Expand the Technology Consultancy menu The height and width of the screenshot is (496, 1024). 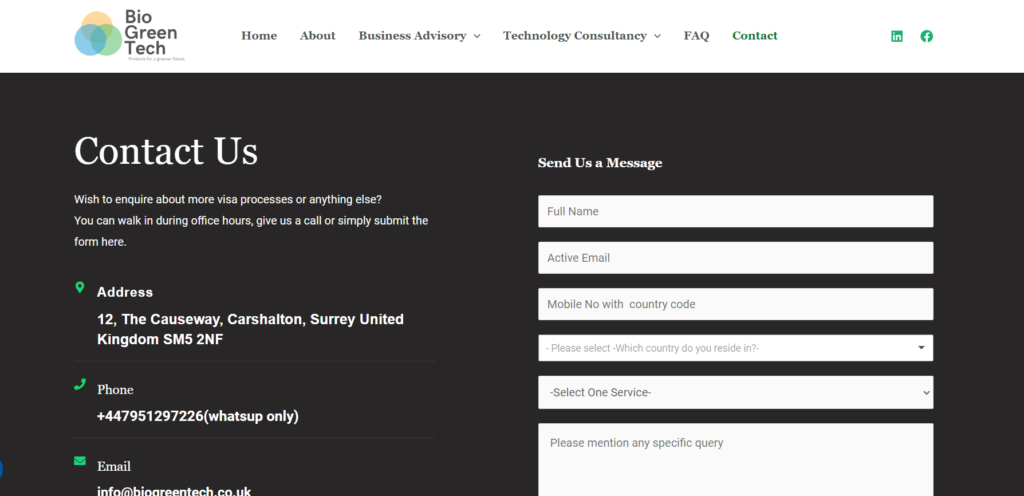581,36
